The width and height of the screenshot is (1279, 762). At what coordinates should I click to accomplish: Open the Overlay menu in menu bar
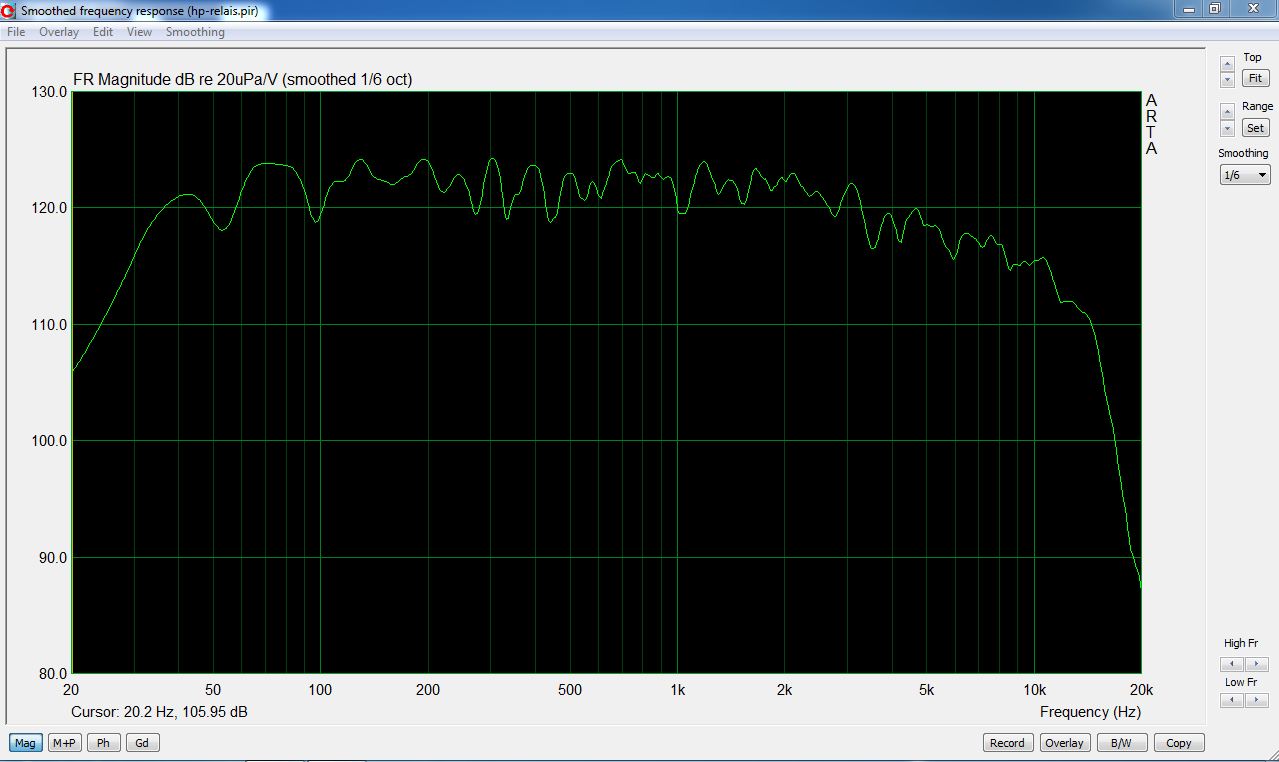(x=59, y=32)
